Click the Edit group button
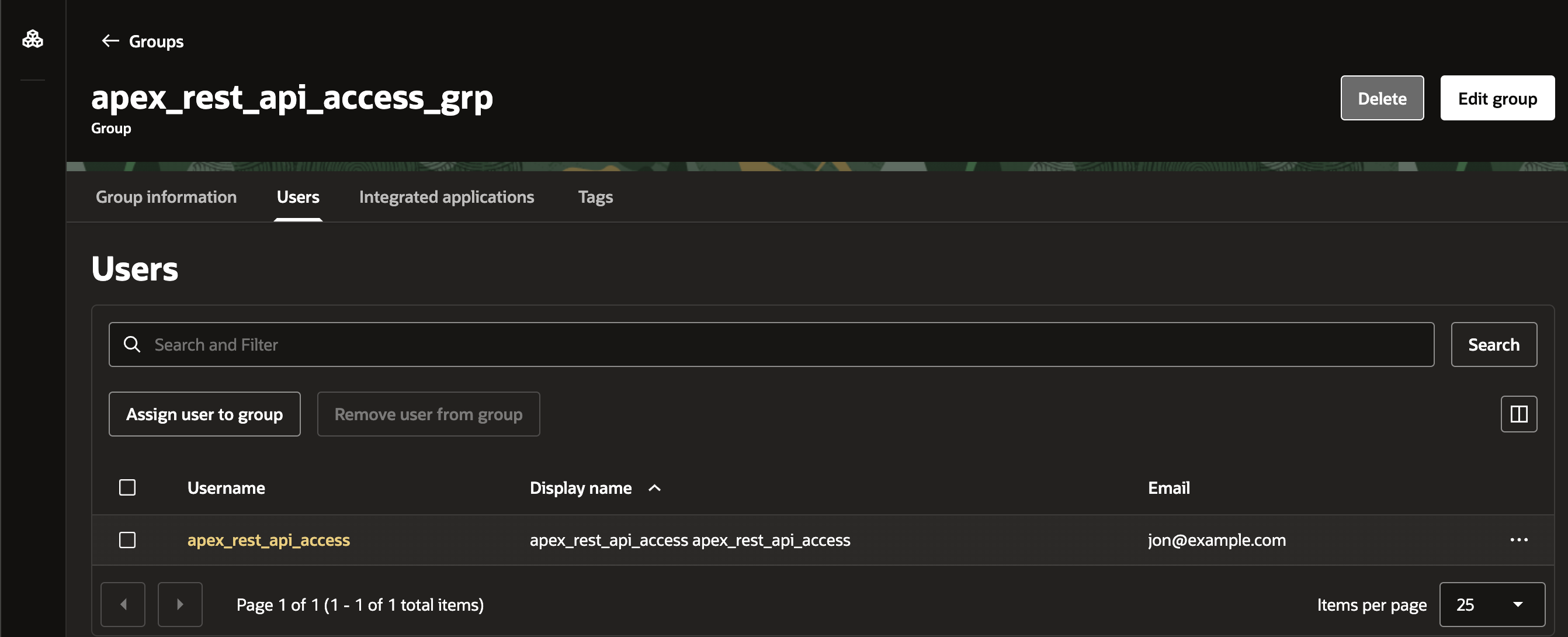The image size is (1568, 637). (x=1497, y=98)
